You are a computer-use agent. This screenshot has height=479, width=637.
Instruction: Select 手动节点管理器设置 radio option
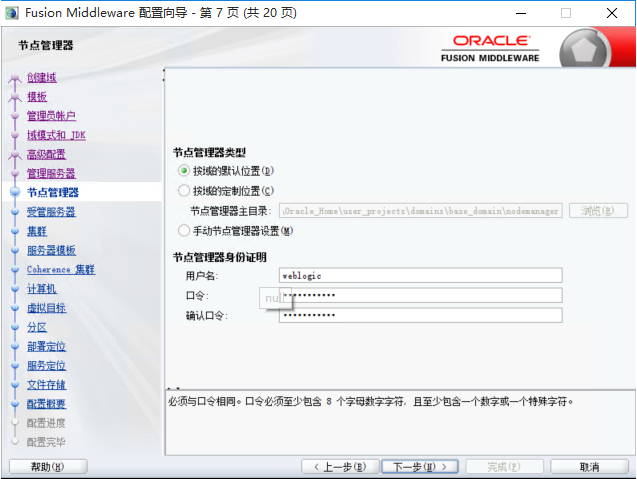coord(184,231)
